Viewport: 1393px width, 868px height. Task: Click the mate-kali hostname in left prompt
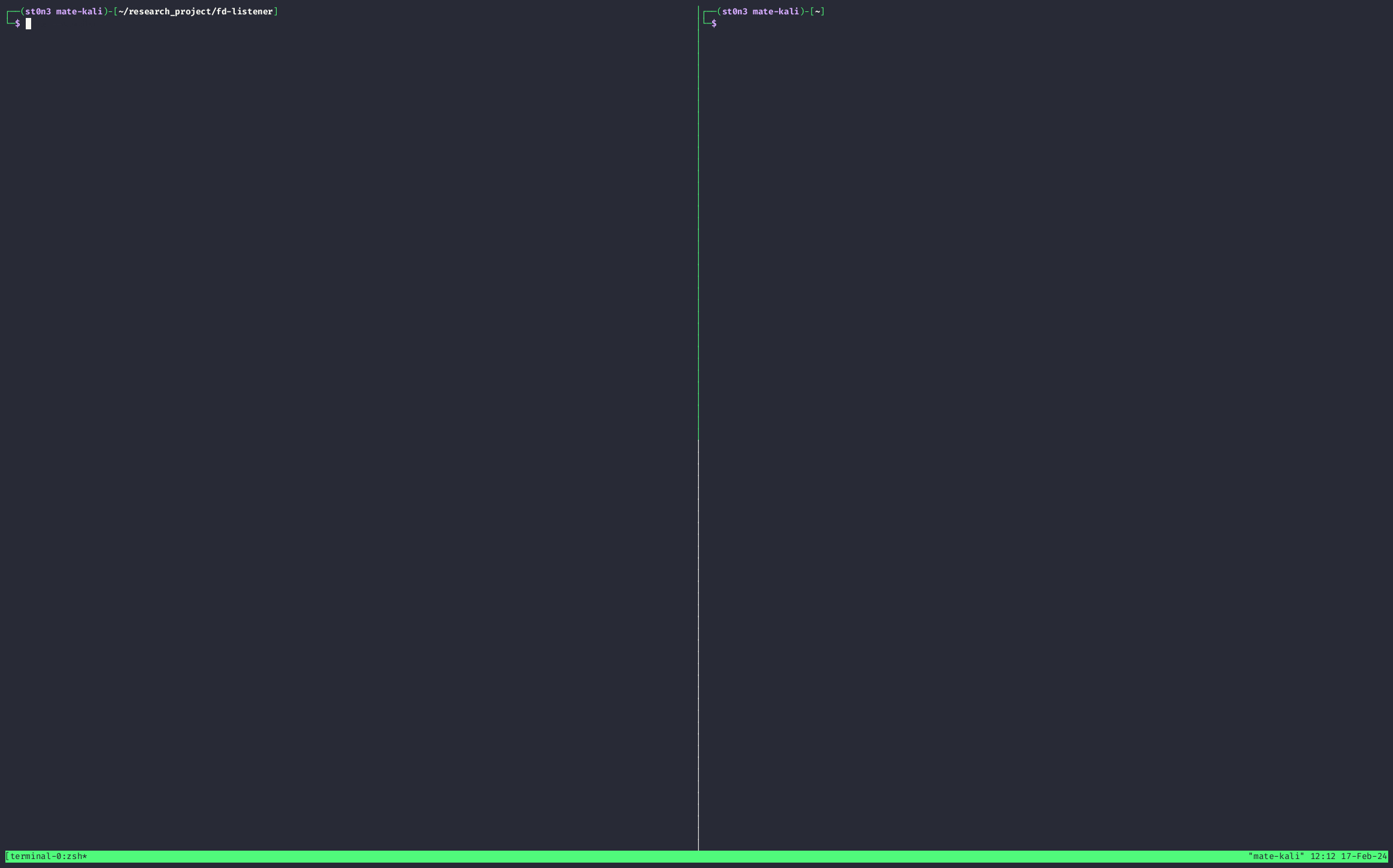tap(79, 11)
